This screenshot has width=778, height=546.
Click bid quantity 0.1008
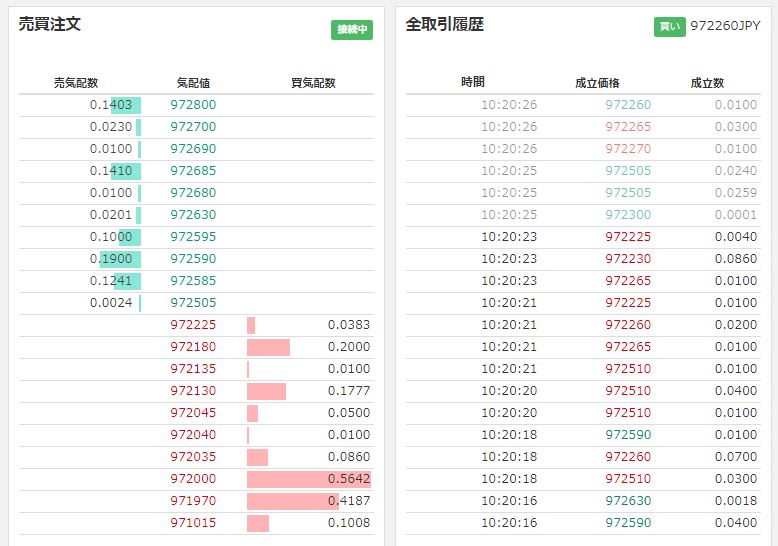pyautogui.click(x=349, y=523)
